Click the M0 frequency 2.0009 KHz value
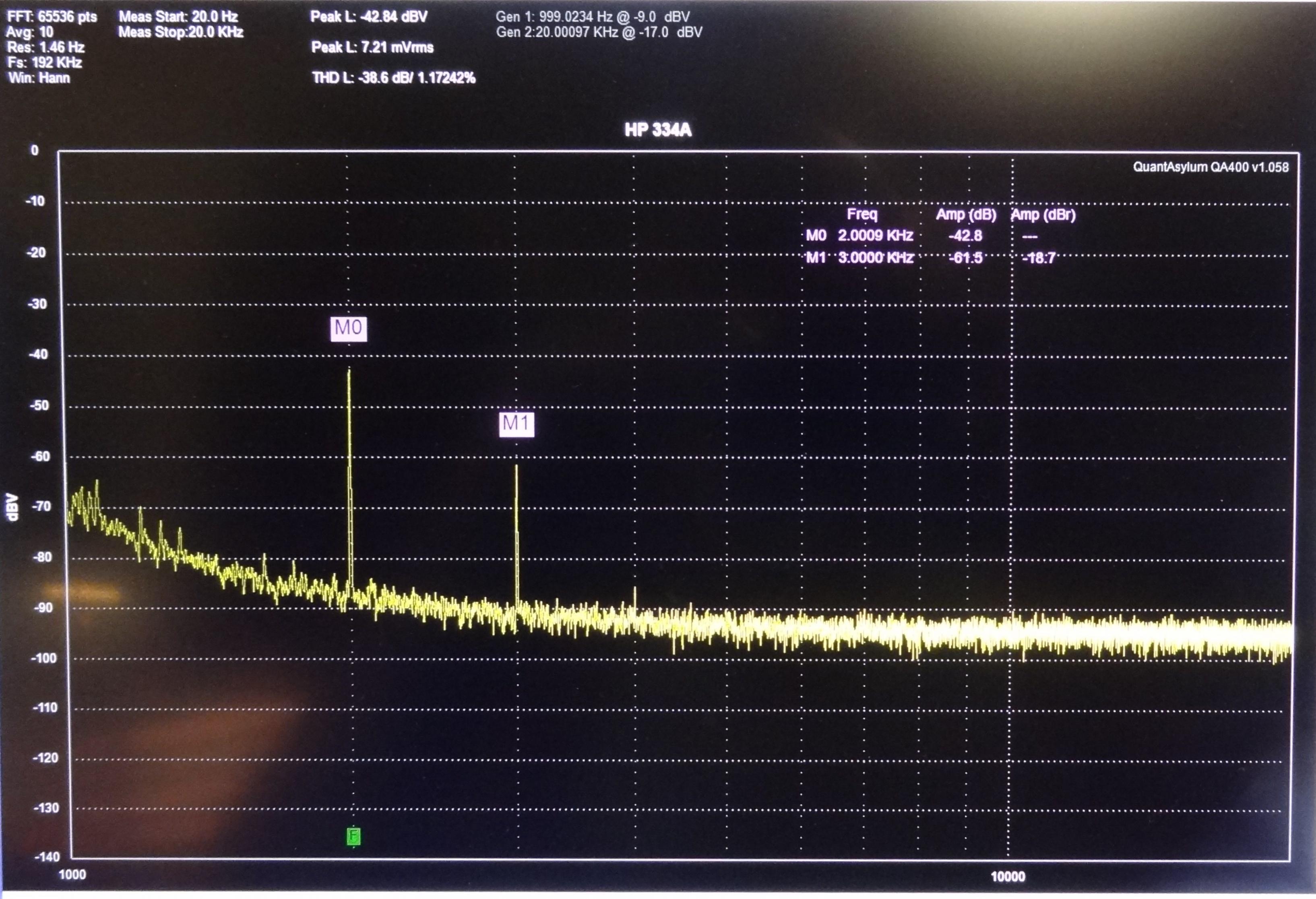The height and width of the screenshot is (899, 1316). pyautogui.click(x=876, y=235)
